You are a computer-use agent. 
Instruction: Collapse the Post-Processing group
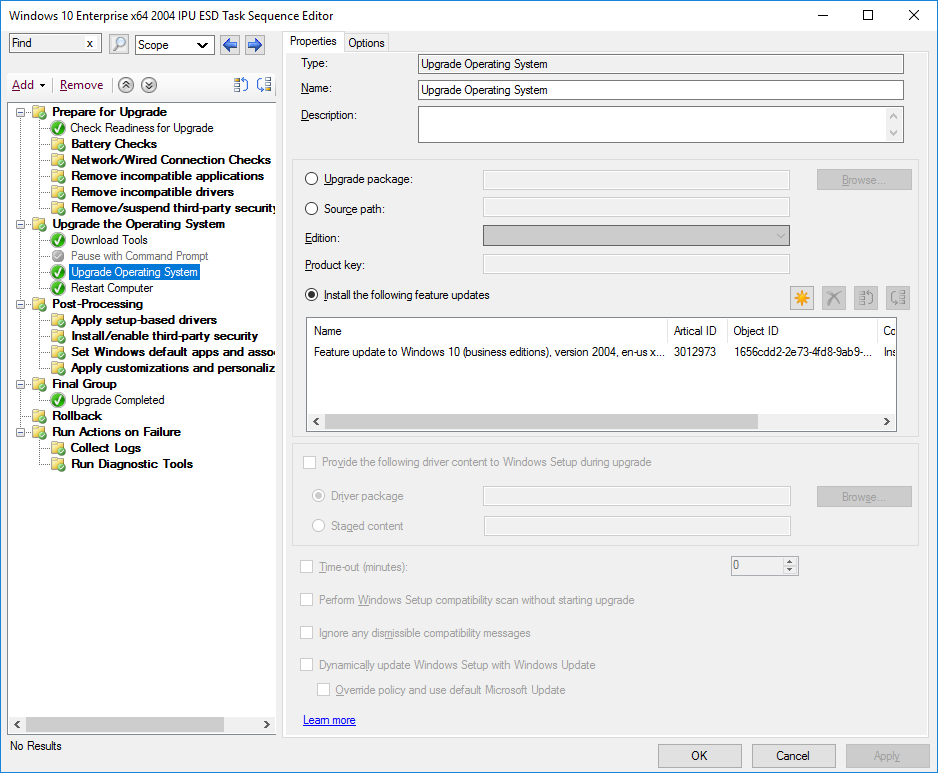20,305
